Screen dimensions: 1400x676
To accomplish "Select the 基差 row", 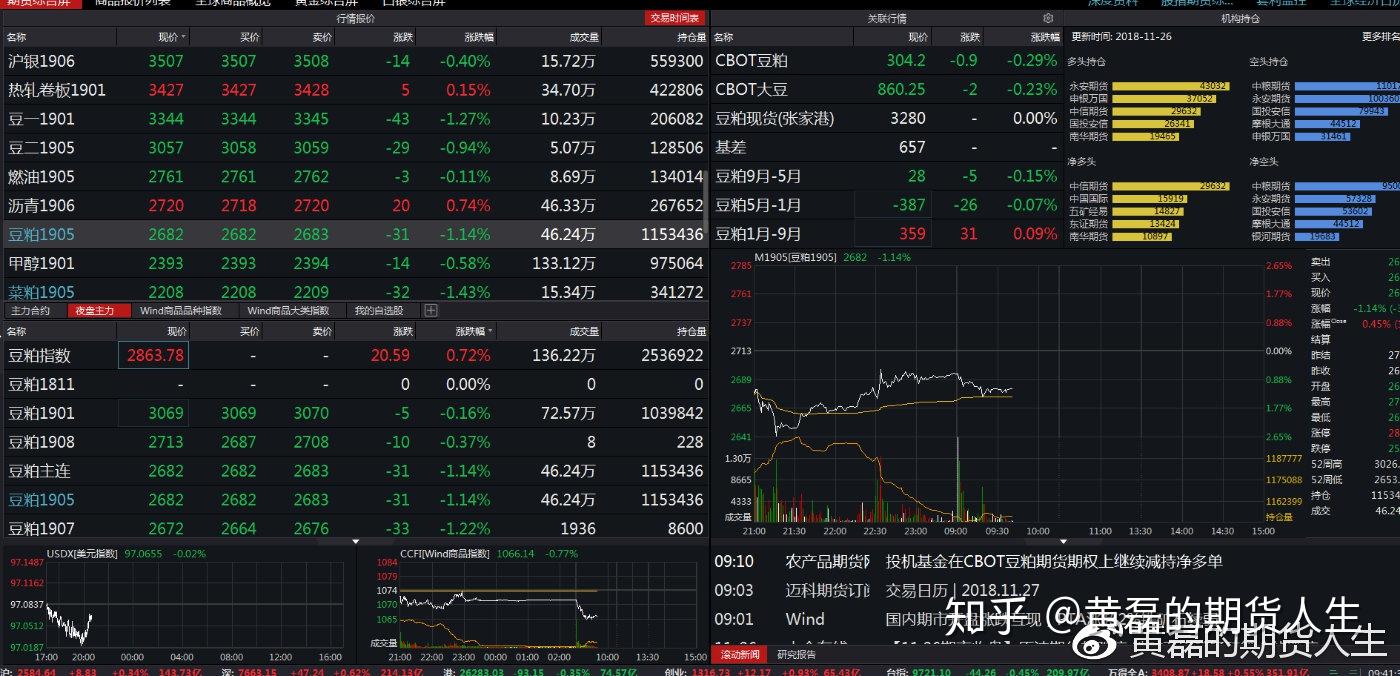I will click(x=886, y=147).
